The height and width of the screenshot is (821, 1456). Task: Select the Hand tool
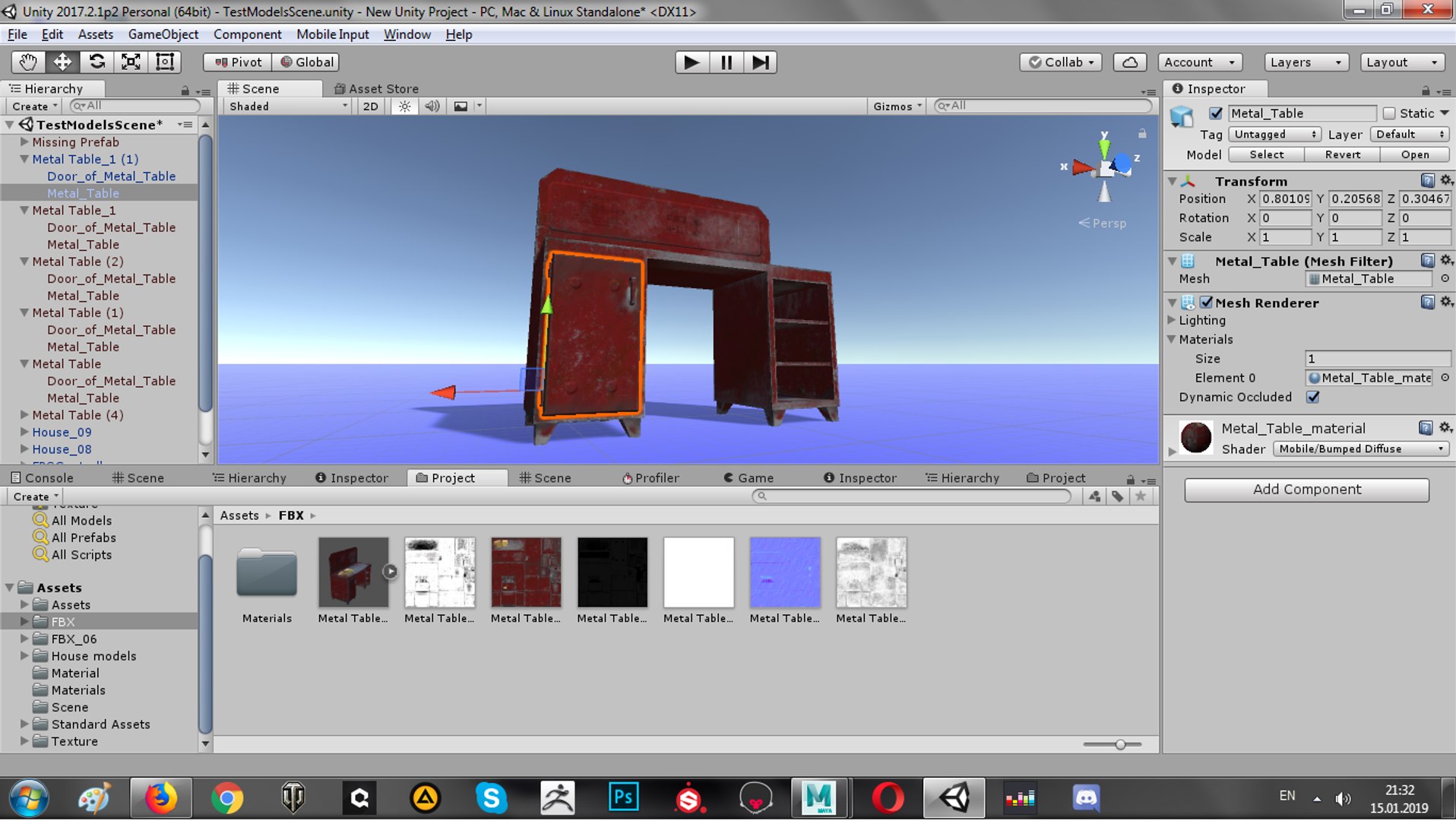point(28,62)
